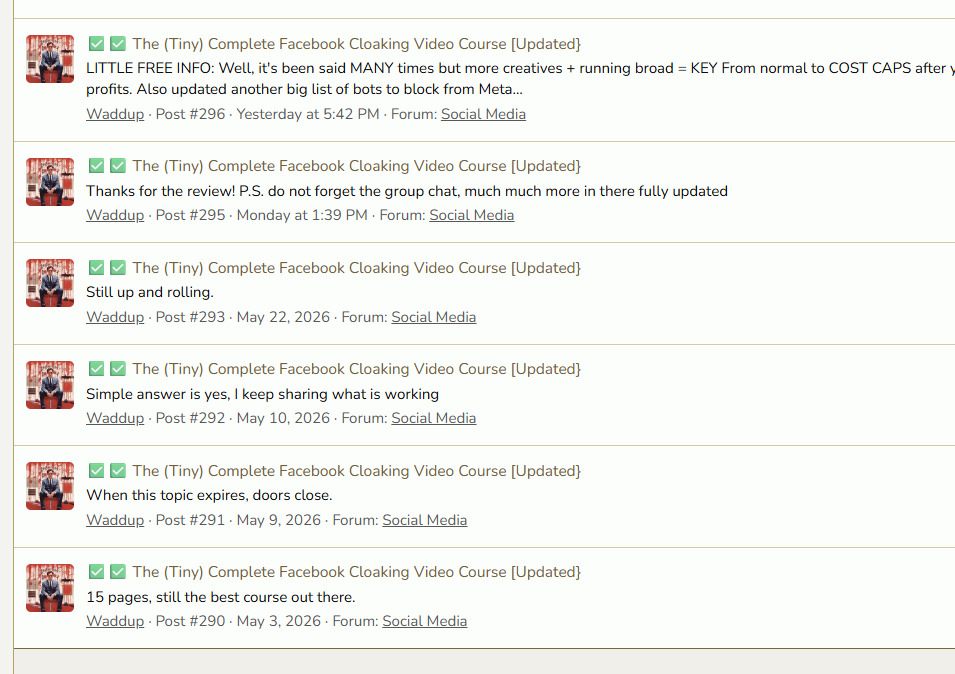This screenshot has width=955, height=674.
Task: Click Waddup avatar beside Post #290
Action: point(50,588)
